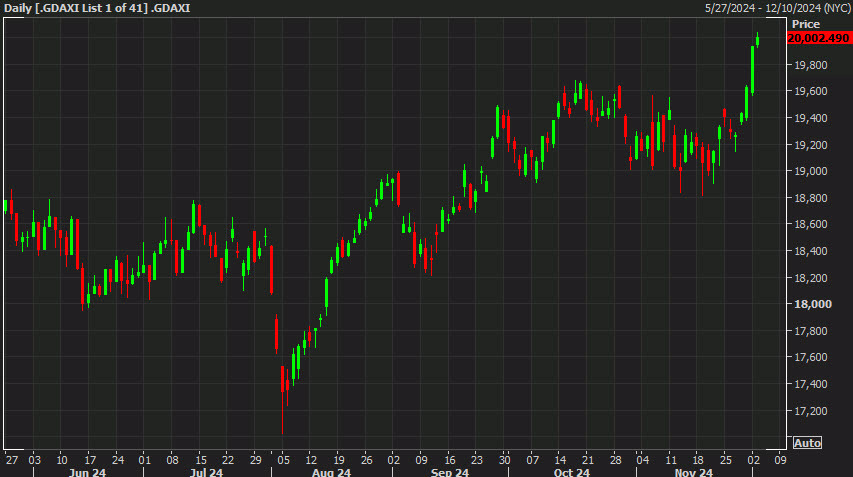Click the 18,400 price axis label
Screen dimensions: 853x477
(811, 251)
